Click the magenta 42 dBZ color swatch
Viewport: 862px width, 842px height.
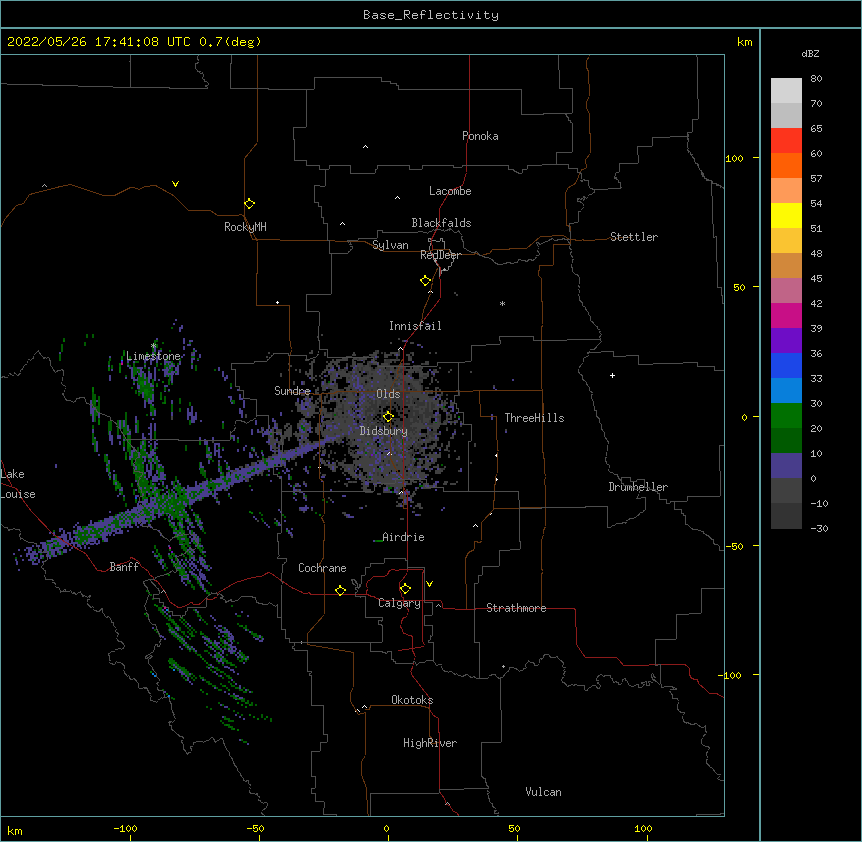click(786, 315)
